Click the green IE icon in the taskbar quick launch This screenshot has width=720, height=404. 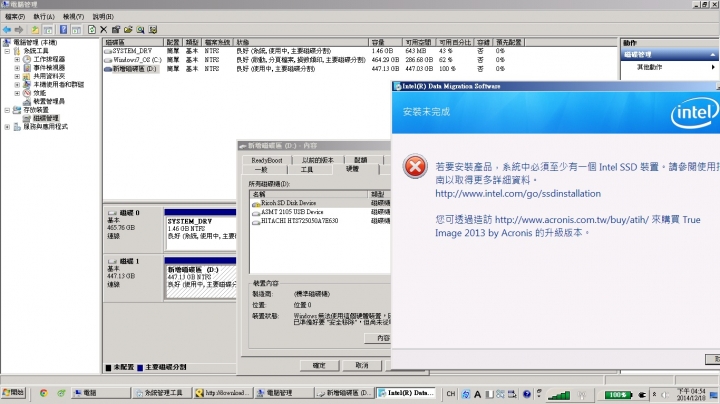61,393
